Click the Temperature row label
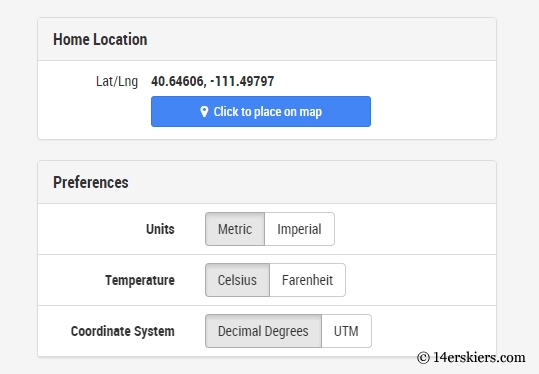The height and width of the screenshot is (374, 539). point(140,280)
